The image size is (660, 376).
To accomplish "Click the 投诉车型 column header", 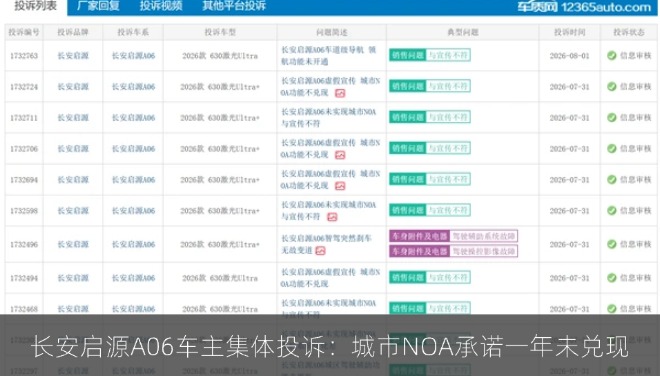I will click(220, 32).
